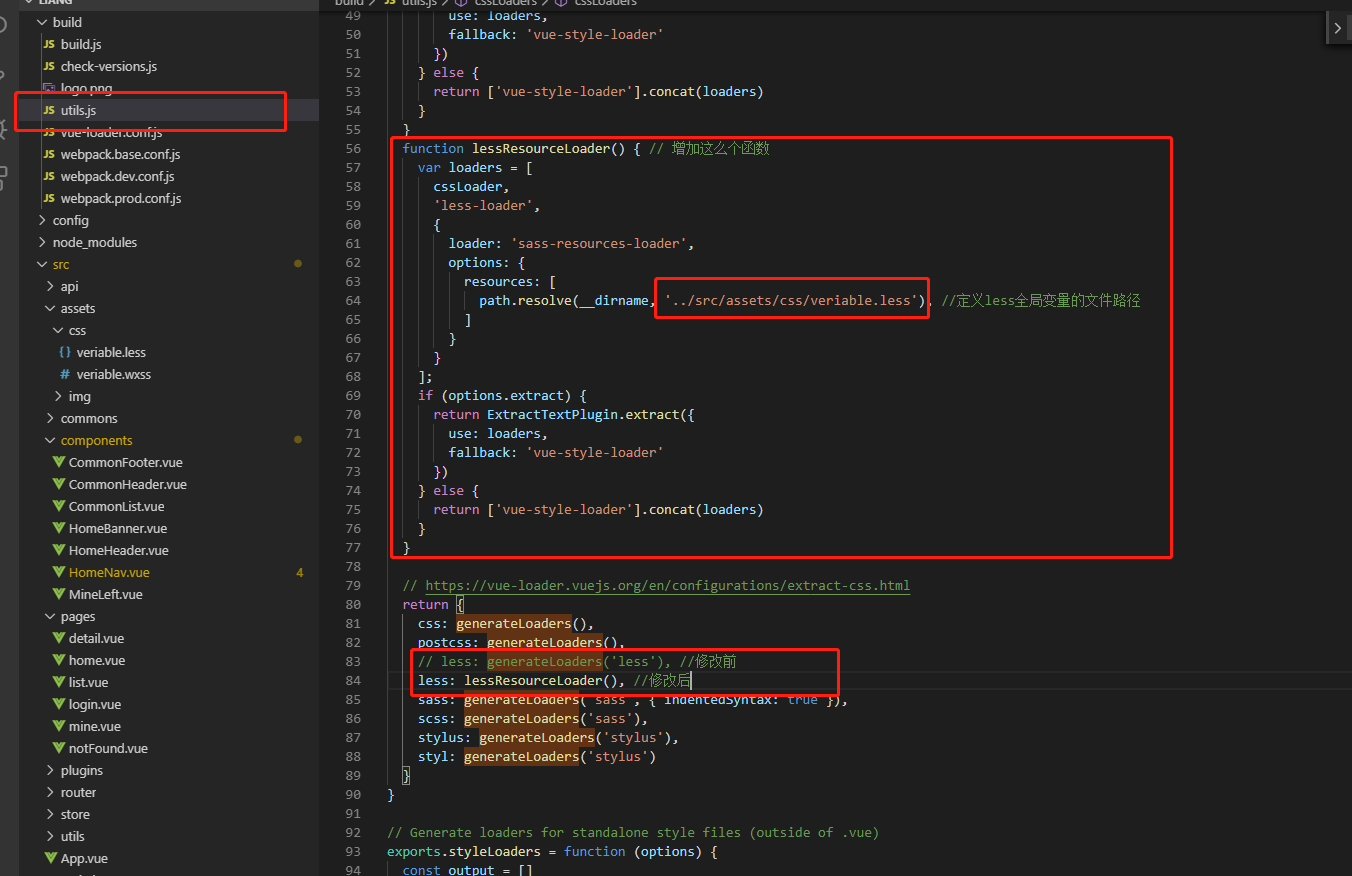Collapse the pages folder
This screenshot has height=876, width=1352.
pos(50,616)
